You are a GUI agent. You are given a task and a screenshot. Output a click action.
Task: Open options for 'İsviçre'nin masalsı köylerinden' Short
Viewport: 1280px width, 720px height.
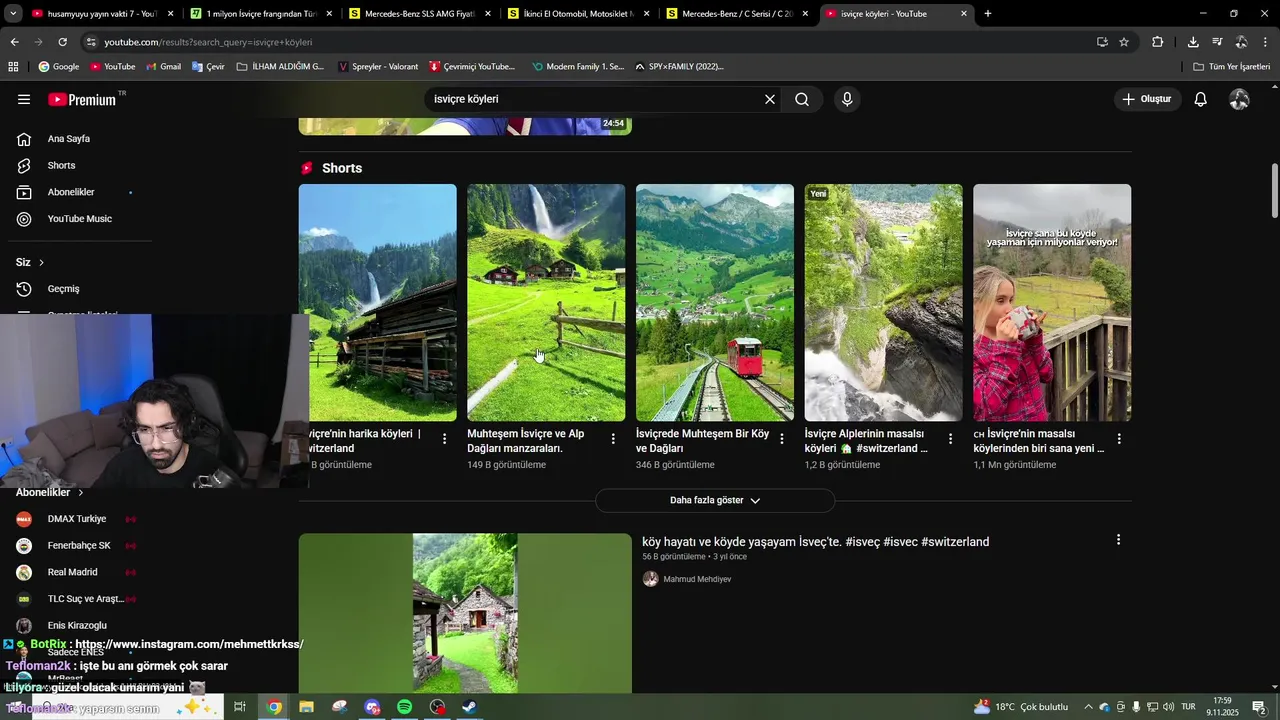1119,439
